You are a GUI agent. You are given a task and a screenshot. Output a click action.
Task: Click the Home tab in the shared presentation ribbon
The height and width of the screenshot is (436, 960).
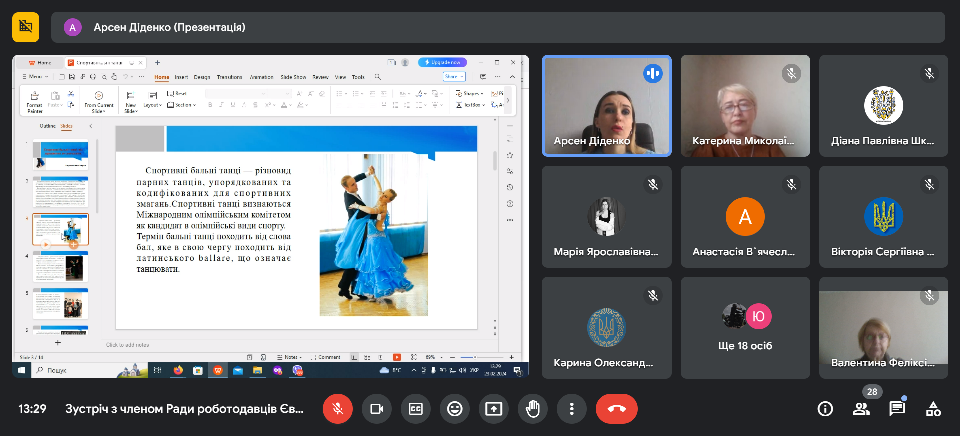(x=162, y=77)
